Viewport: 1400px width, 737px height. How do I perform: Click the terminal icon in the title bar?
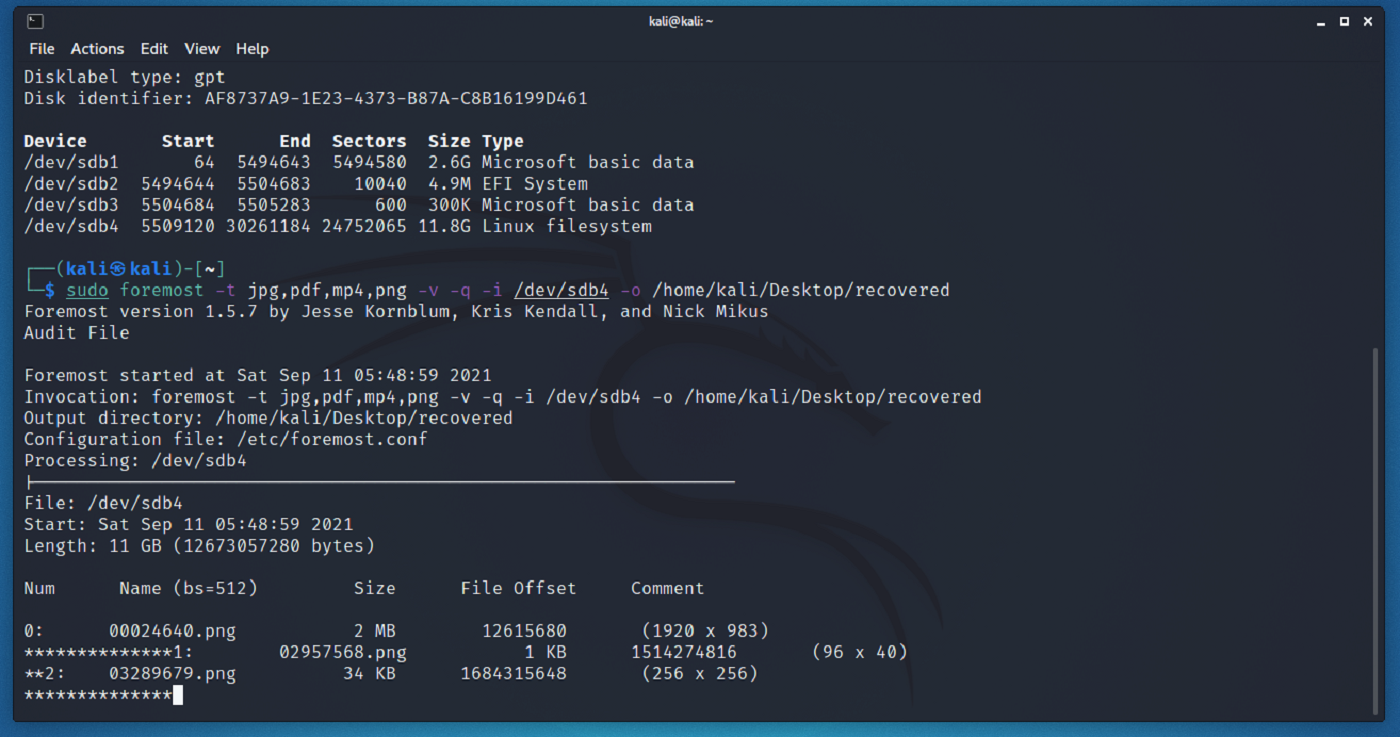33,20
